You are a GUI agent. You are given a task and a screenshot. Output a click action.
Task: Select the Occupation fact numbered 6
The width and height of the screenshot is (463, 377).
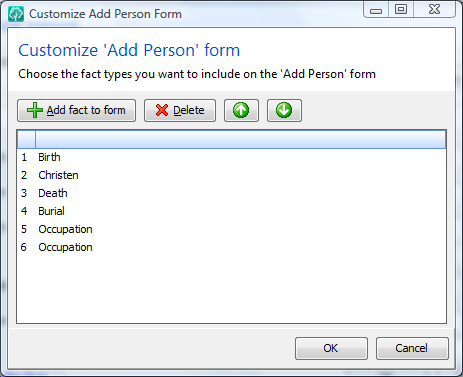point(231,247)
